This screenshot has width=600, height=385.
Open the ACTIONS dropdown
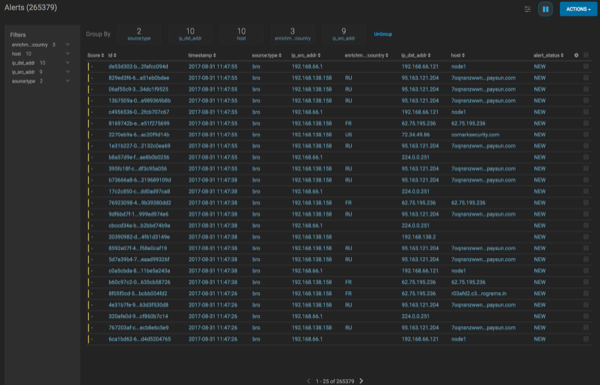578,9
